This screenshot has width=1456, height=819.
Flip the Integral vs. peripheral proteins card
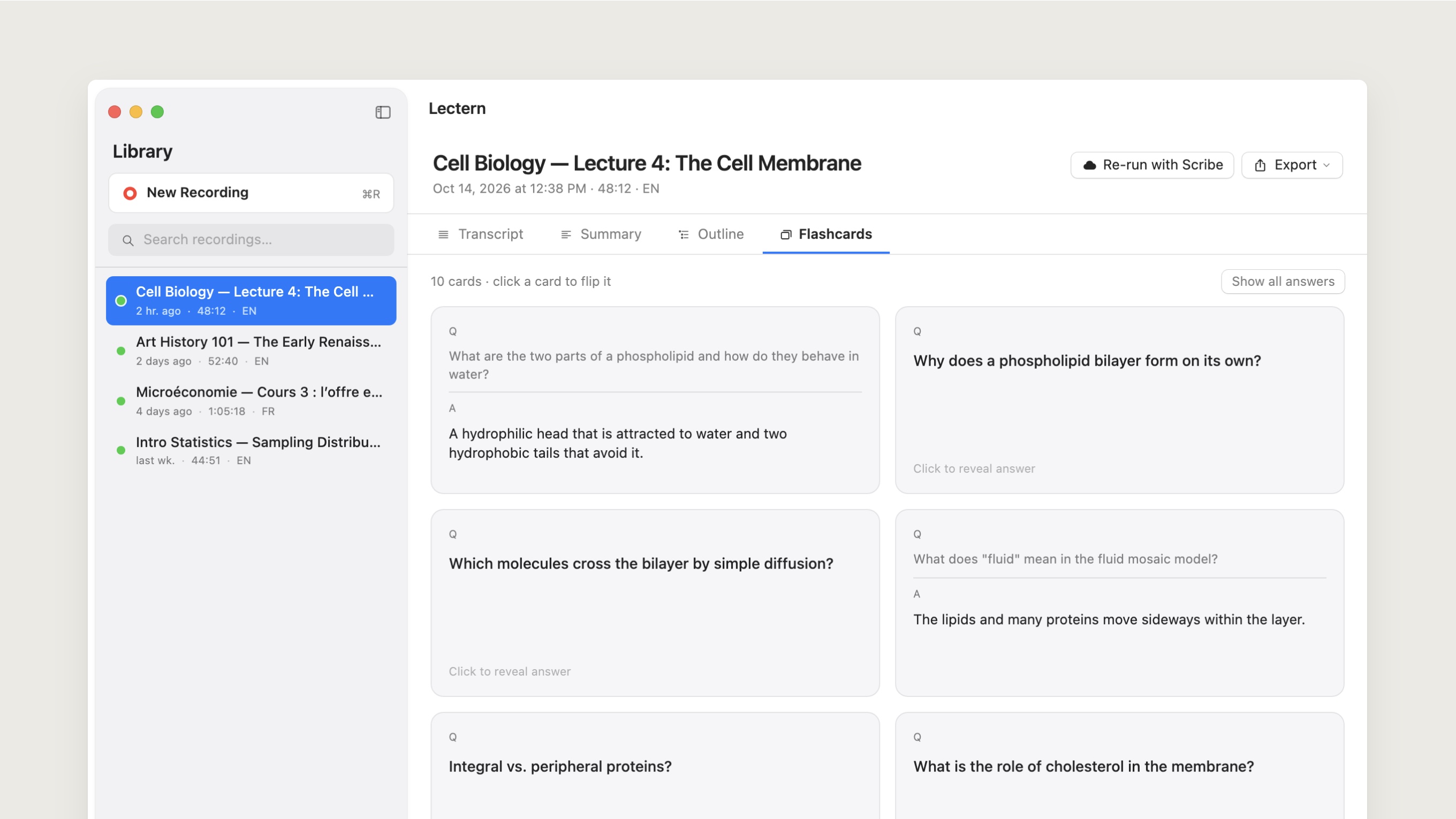point(655,766)
